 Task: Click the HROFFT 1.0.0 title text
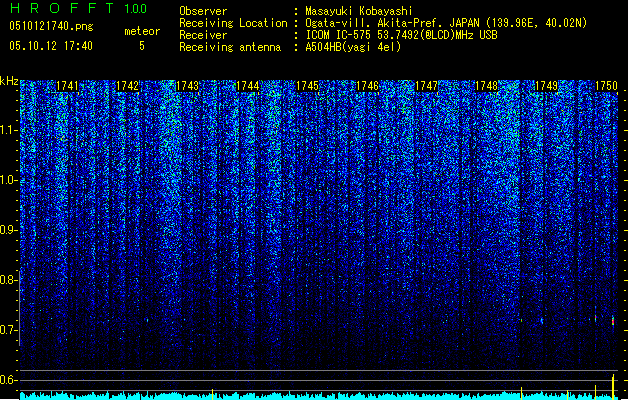[x=78, y=8]
